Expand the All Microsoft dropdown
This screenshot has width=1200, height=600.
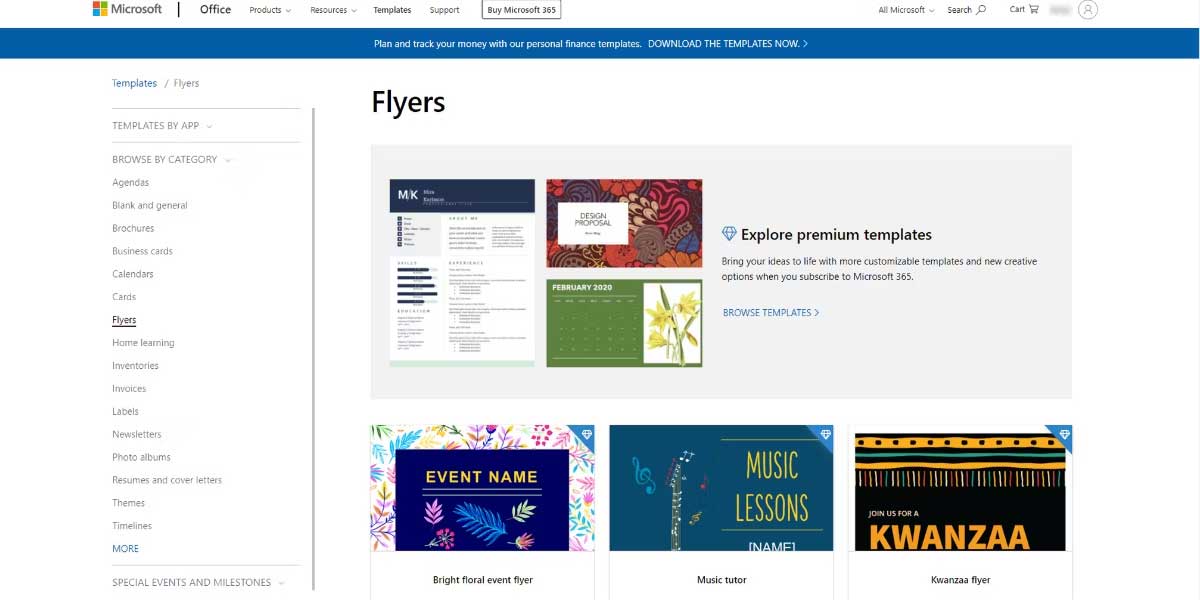904,9
